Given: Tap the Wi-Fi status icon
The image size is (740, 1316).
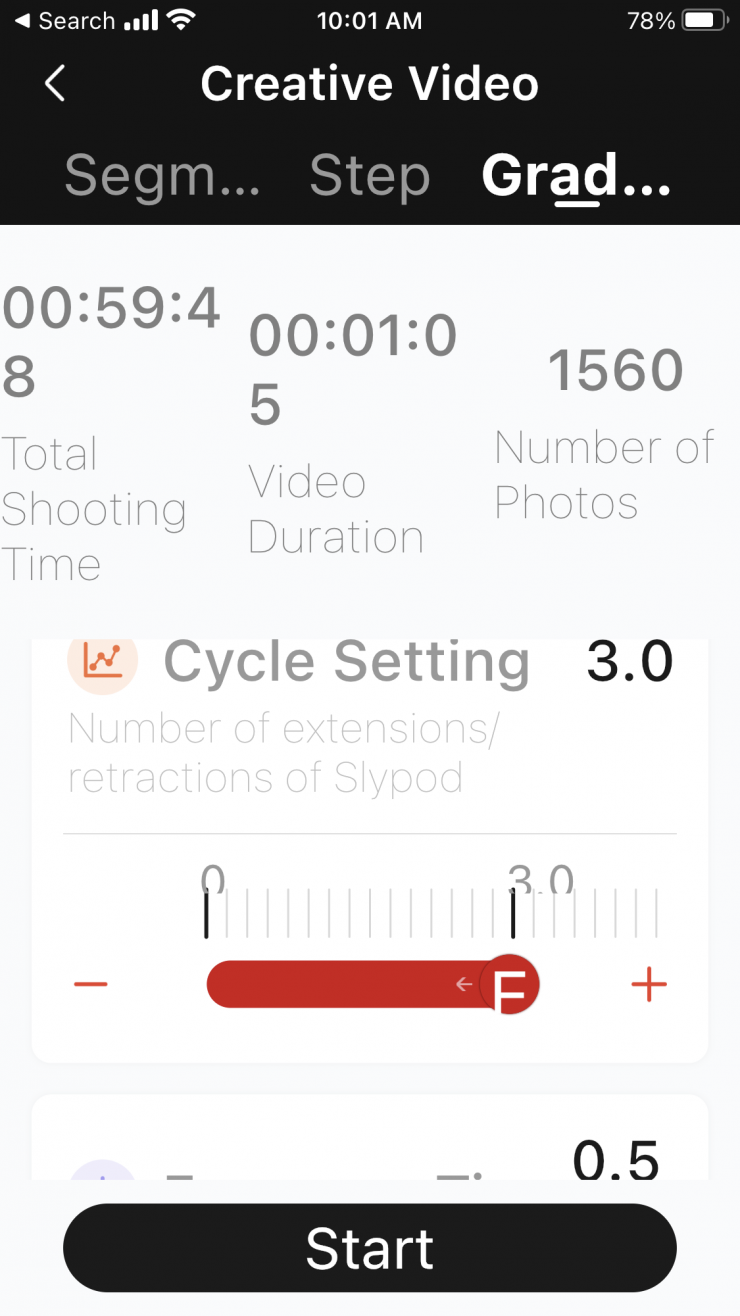Looking at the screenshot, I should click(181, 21).
